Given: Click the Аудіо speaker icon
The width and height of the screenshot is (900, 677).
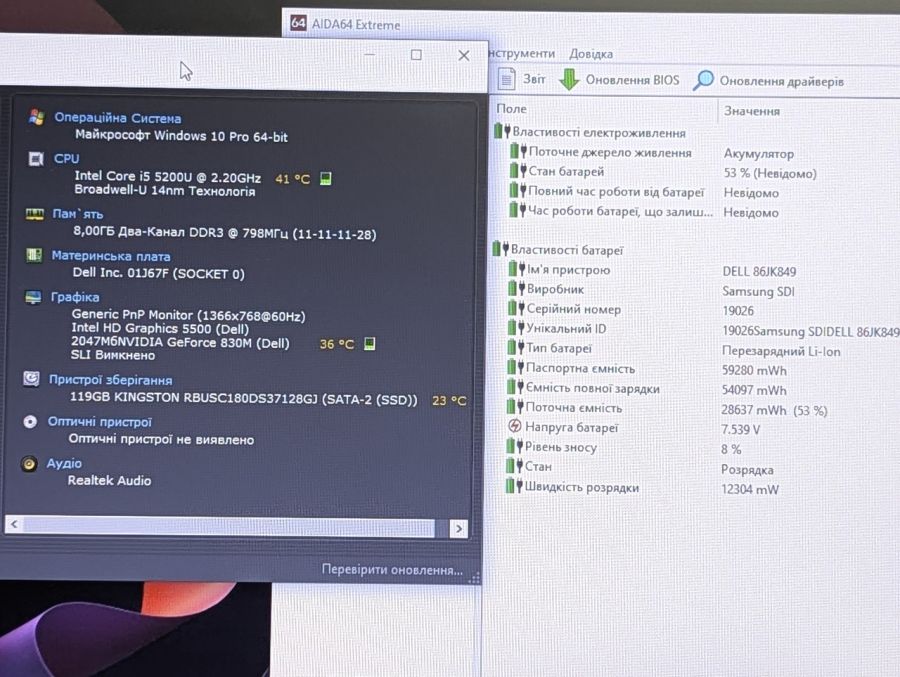Looking at the screenshot, I should point(29,463).
